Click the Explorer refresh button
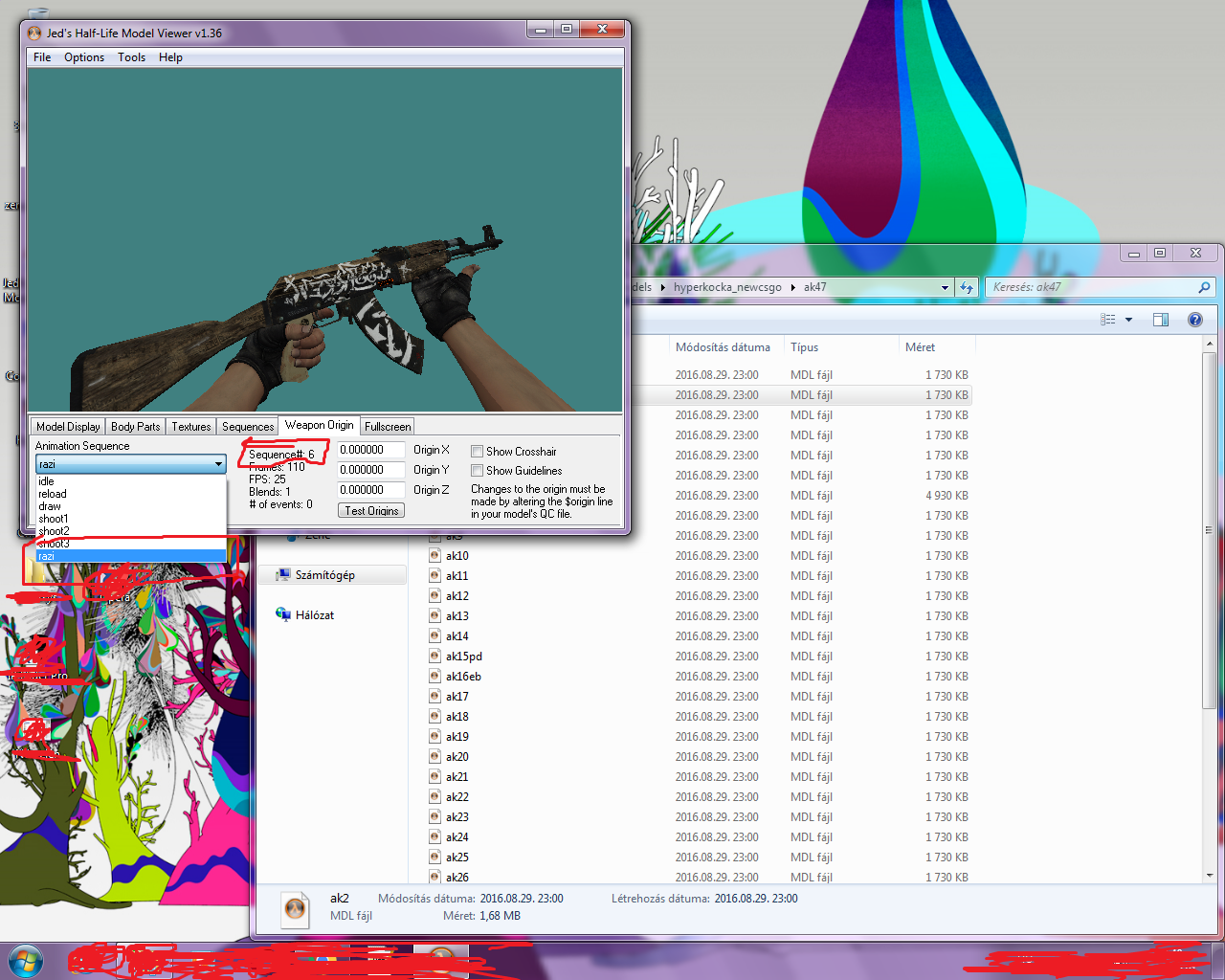The width and height of the screenshot is (1225, 980). tap(967, 287)
